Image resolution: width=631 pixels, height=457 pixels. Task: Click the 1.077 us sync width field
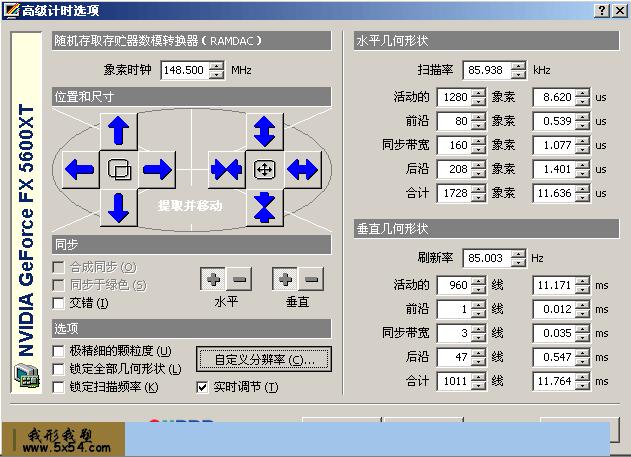[x=555, y=145]
